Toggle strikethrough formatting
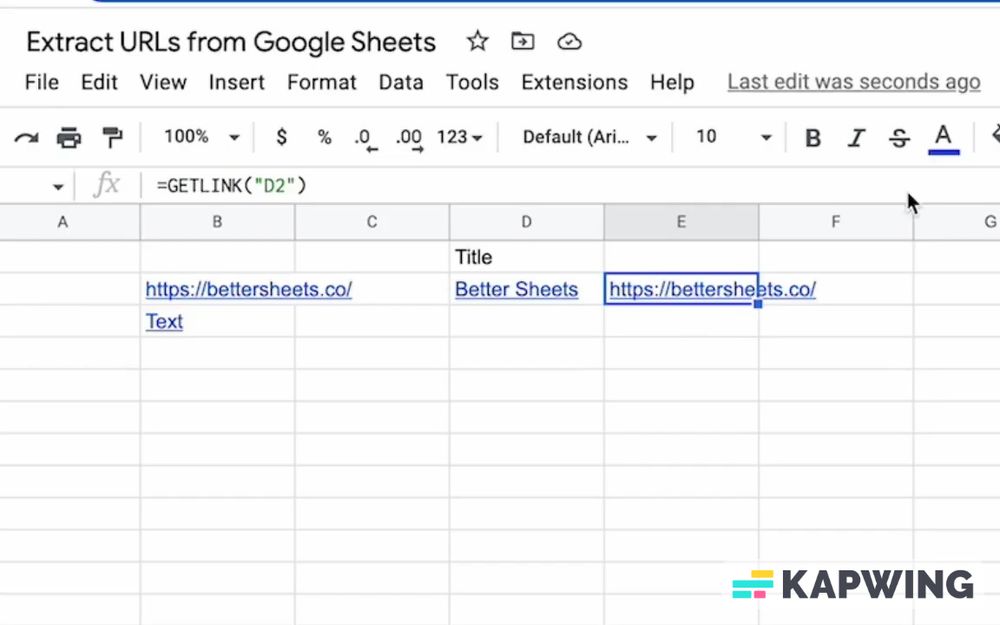Viewport: 1000px width, 625px height. click(899, 137)
